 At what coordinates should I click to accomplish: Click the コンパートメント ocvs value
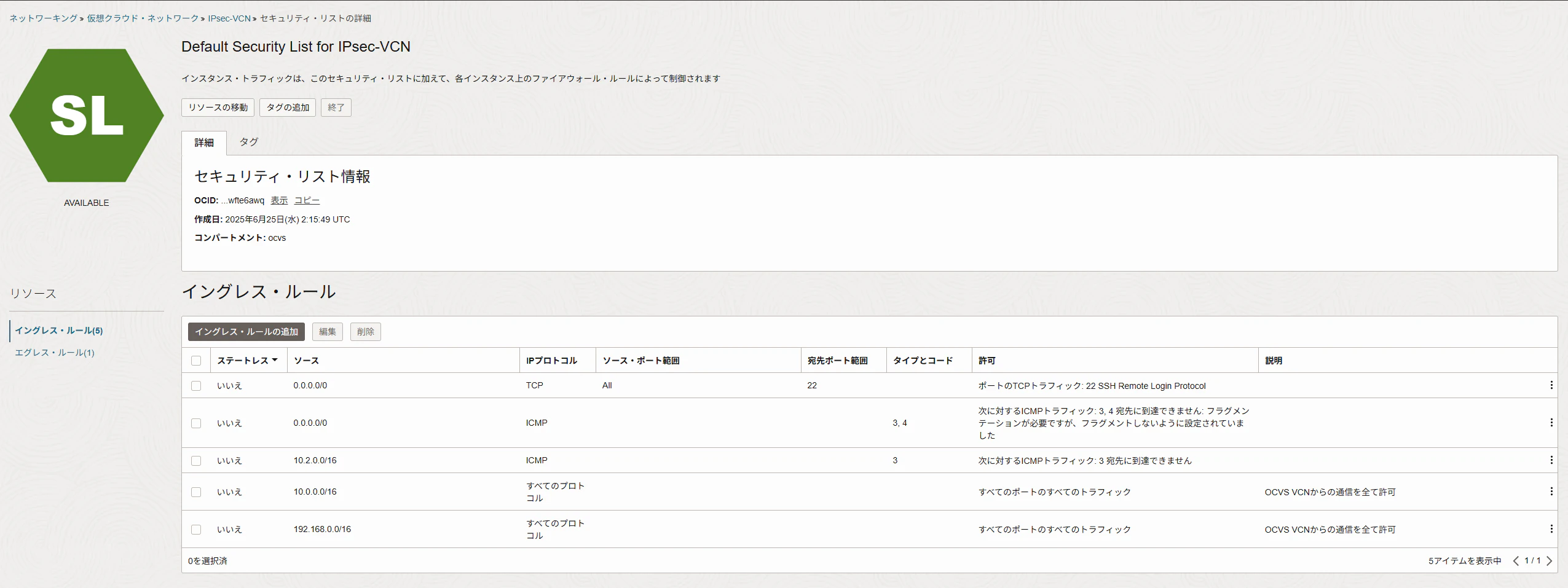[x=277, y=238]
